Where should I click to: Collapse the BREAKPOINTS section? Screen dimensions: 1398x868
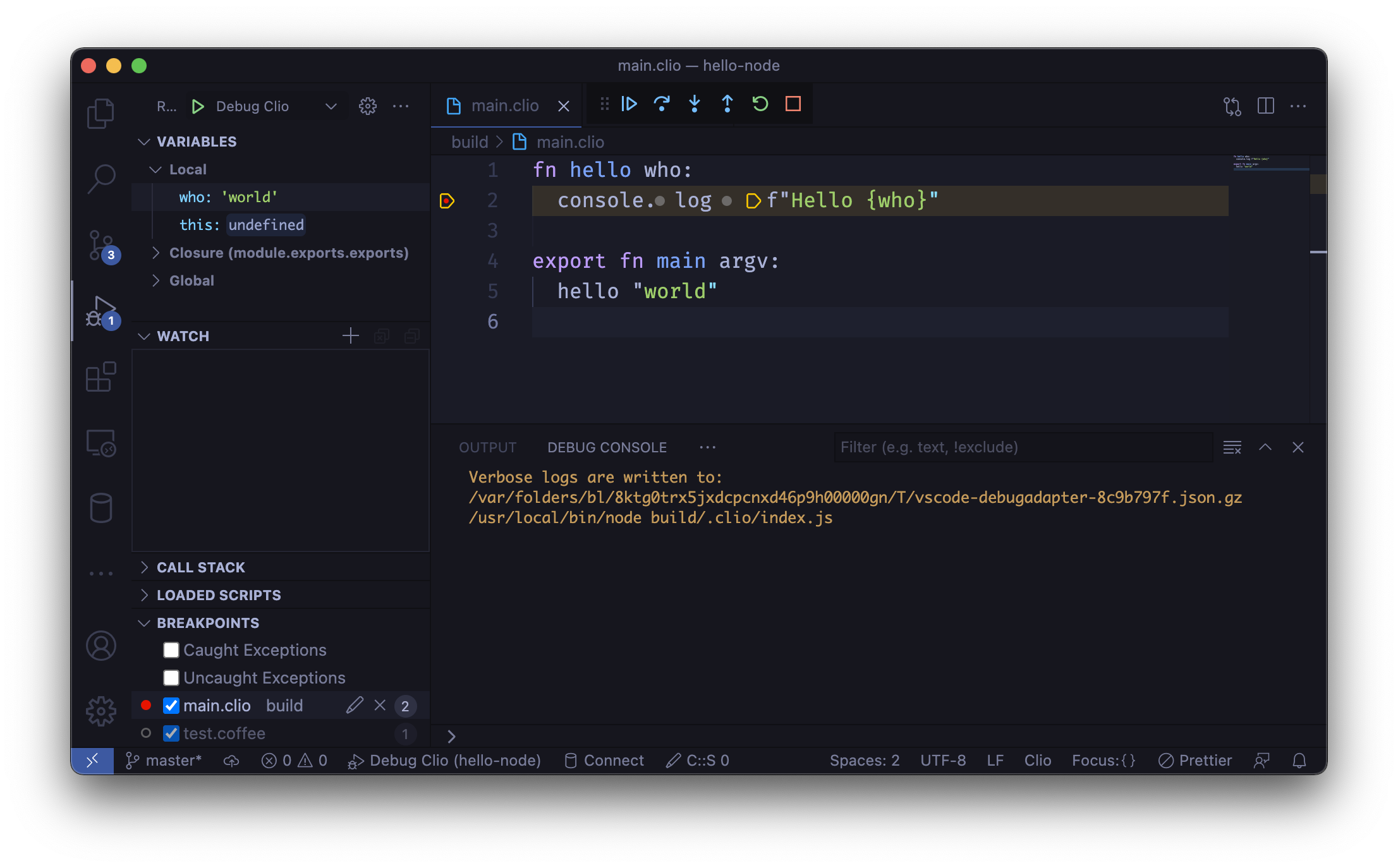[281, 623]
